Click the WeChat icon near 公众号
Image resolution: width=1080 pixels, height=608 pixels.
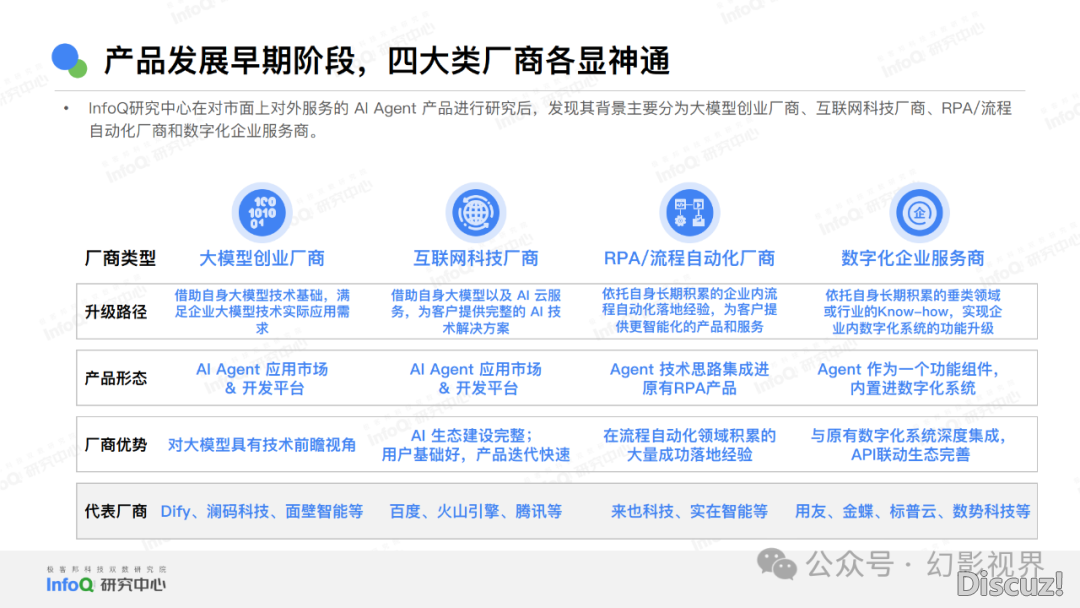(777, 565)
